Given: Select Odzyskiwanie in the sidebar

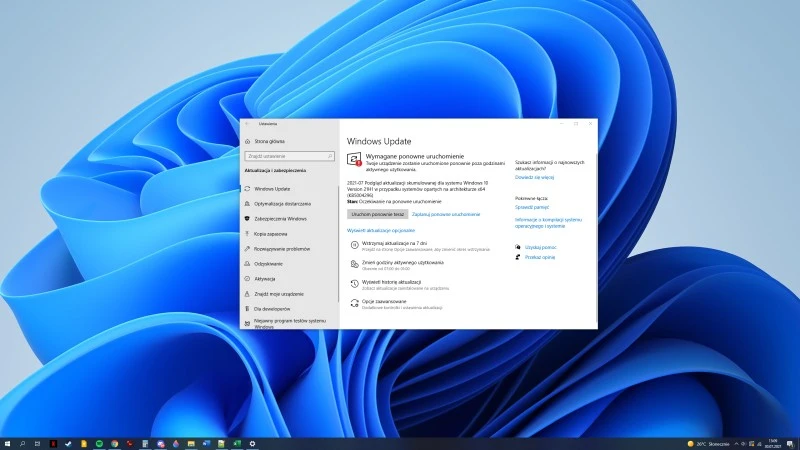Looking at the screenshot, I should (263, 264).
